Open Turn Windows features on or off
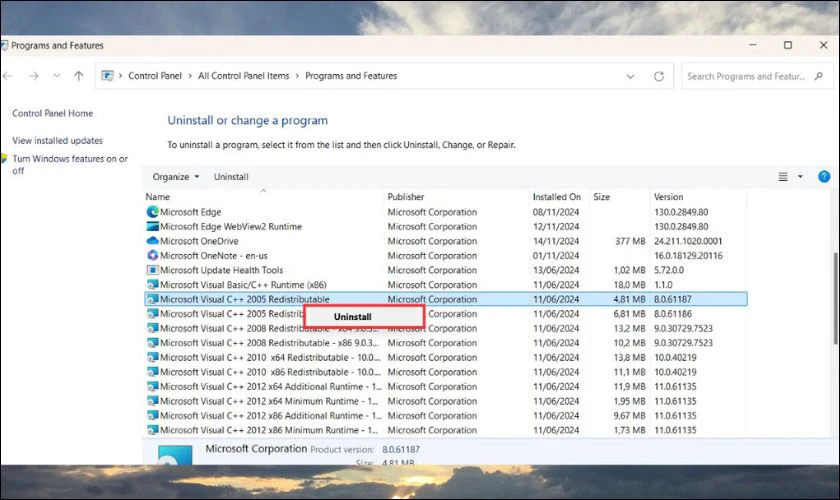Viewport: 840px width, 500px height. pyautogui.click(x=70, y=165)
